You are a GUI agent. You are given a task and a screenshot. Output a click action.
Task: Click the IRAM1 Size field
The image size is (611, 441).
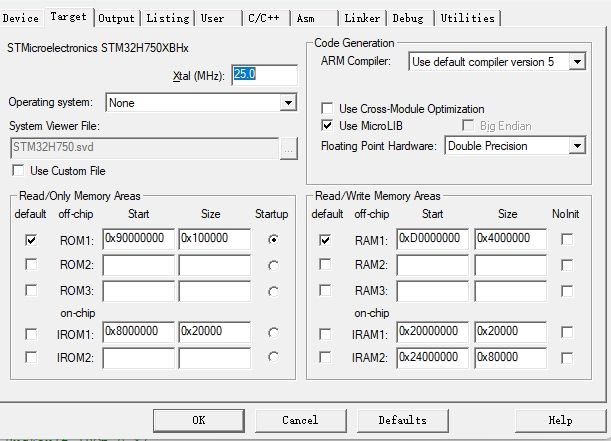pos(510,332)
